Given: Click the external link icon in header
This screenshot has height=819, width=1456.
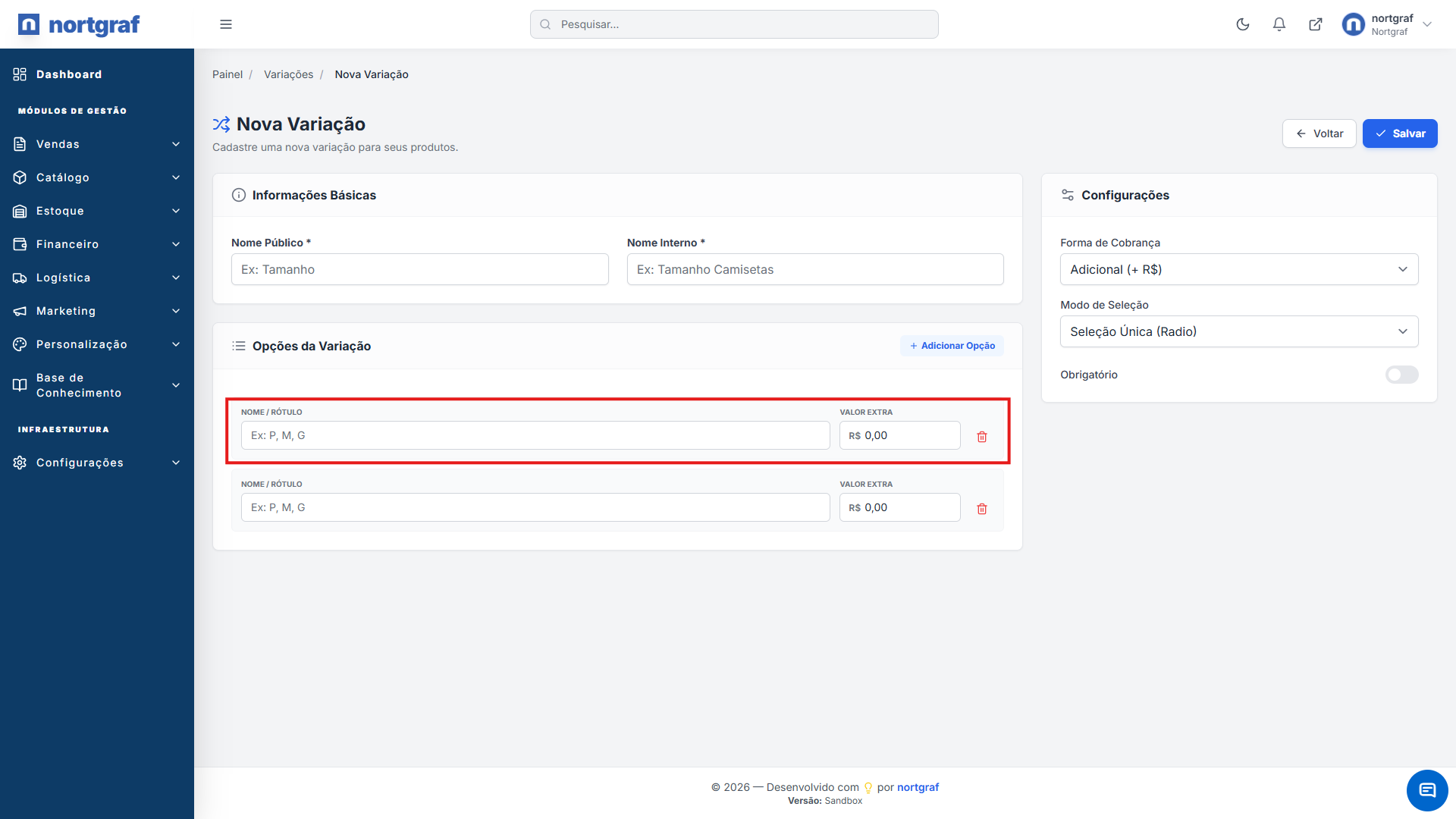Looking at the screenshot, I should point(1316,24).
